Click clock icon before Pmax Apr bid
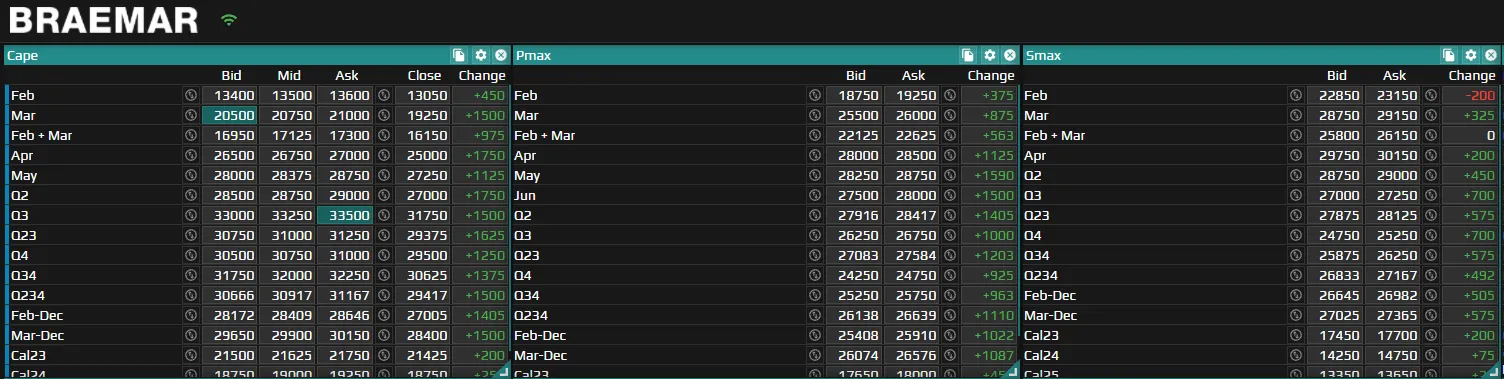 [x=815, y=155]
